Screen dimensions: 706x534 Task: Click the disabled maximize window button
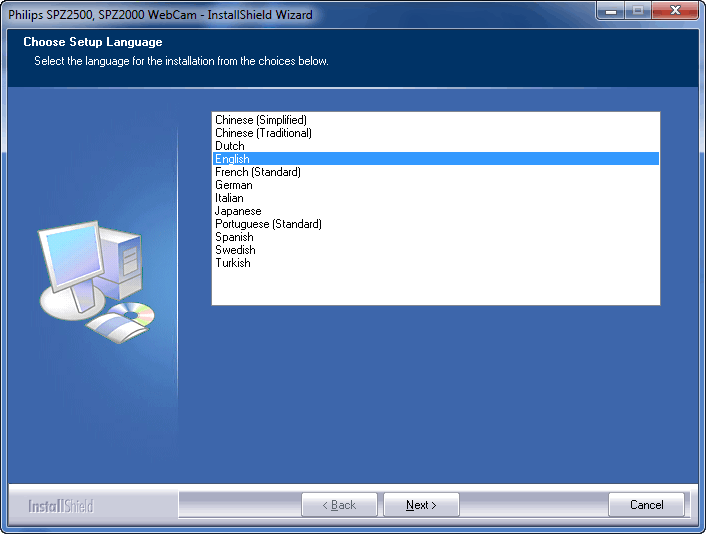click(638, 10)
